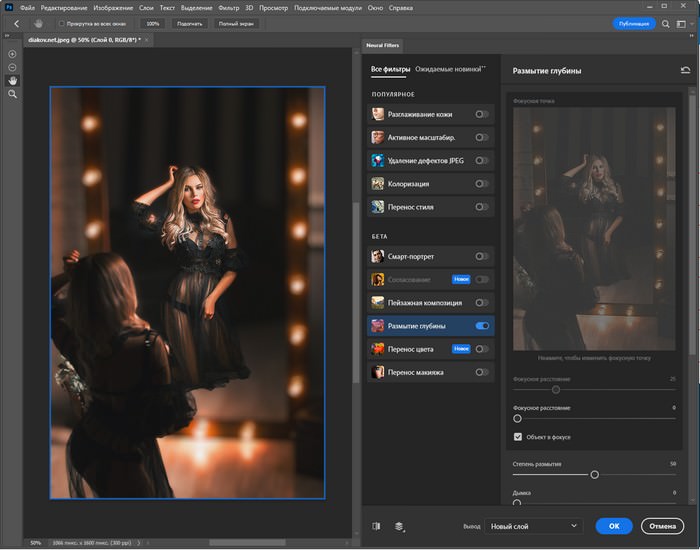Select the magnifier Zoom tool
The width and height of the screenshot is (700, 550).
(x=13, y=94)
